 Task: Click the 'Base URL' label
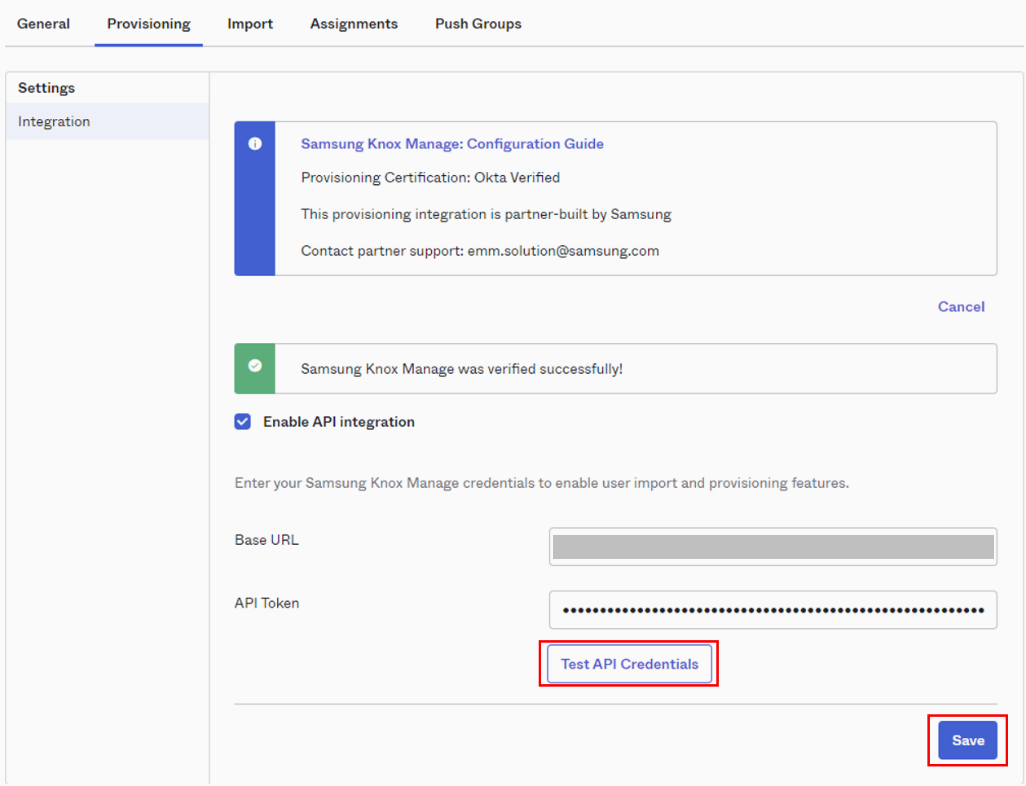coord(266,540)
